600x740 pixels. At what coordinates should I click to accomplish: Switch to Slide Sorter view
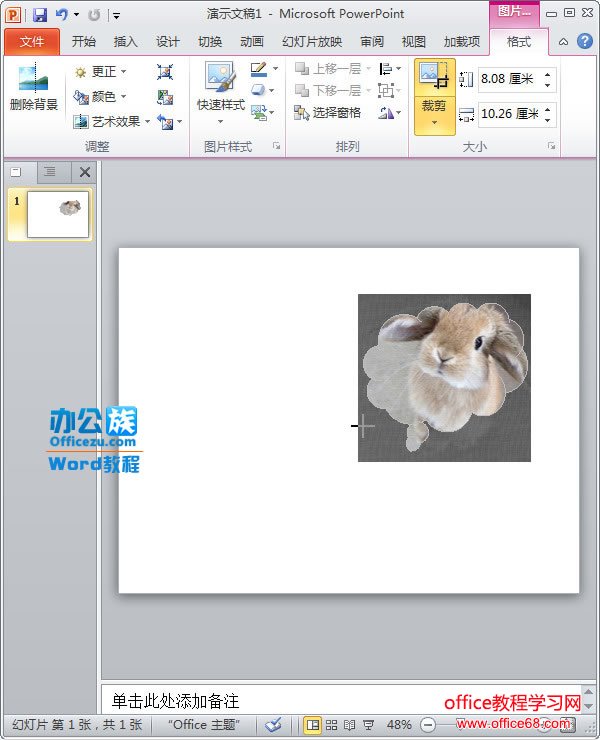click(x=331, y=725)
